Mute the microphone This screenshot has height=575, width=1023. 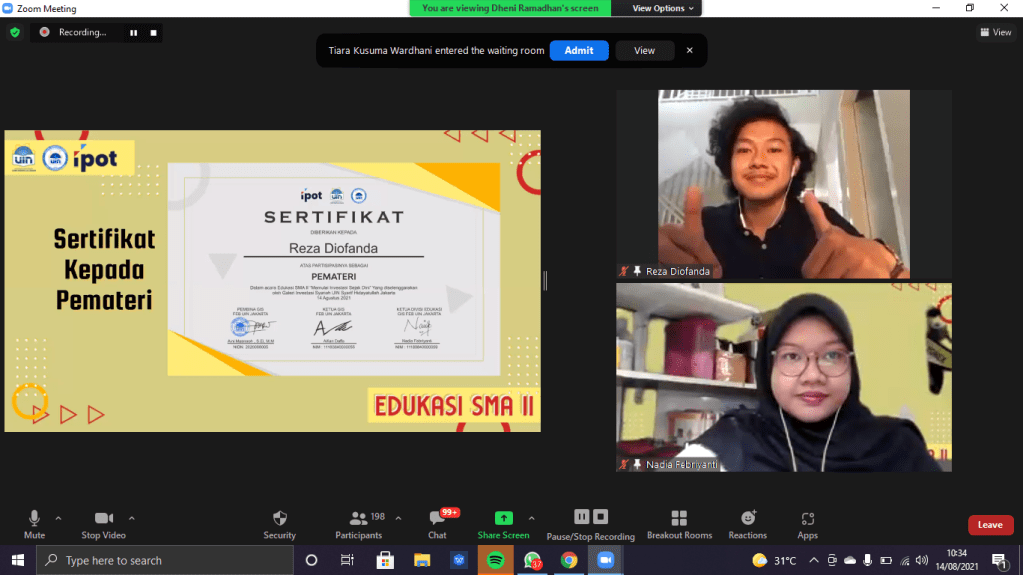[x=34, y=518]
